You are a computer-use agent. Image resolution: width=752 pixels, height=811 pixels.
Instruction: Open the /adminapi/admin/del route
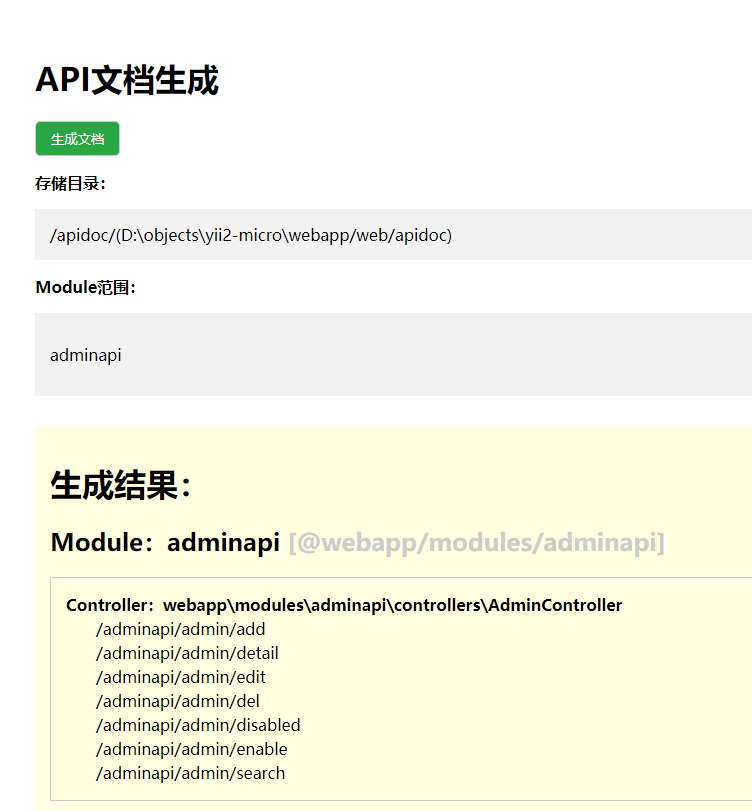pos(178,701)
